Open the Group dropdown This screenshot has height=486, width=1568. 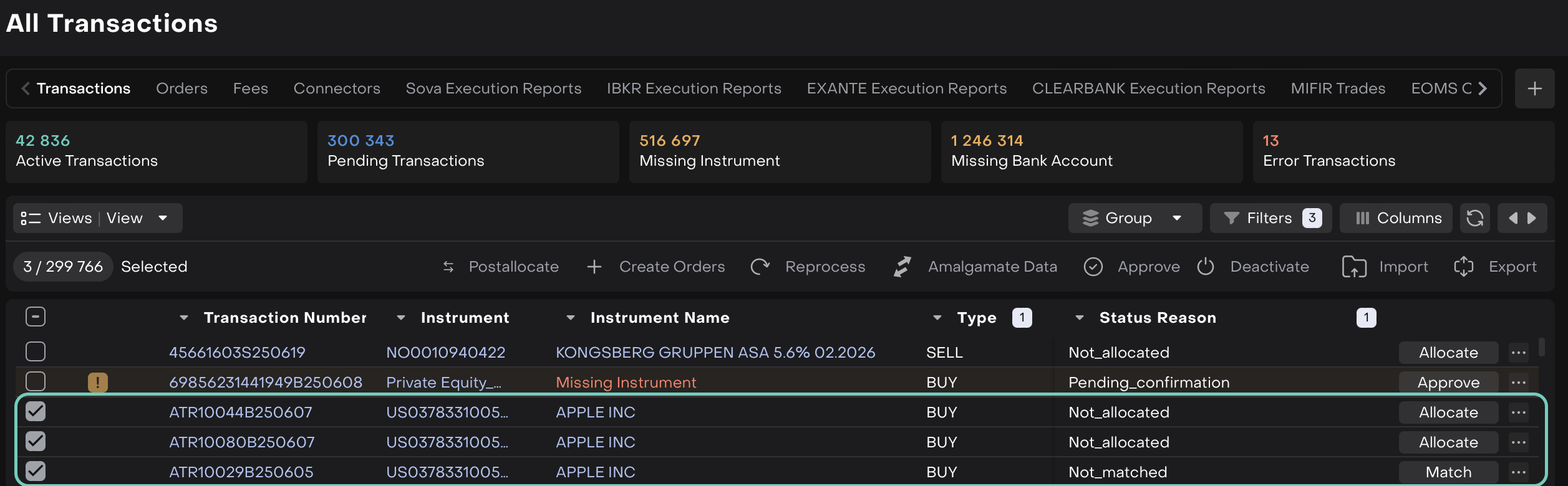[1134, 218]
